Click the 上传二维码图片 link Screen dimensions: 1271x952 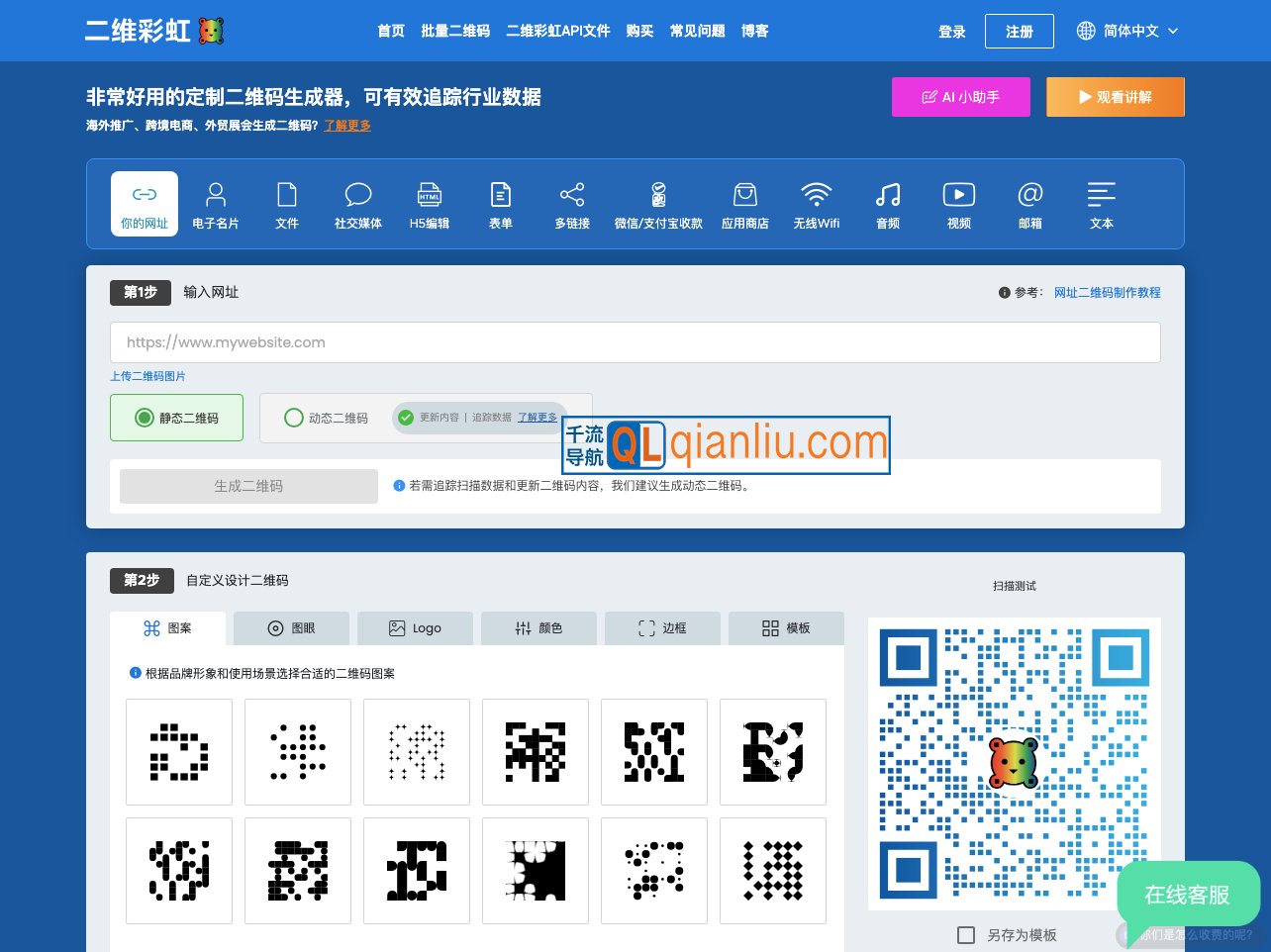pyautogui.click(x=147, y=376)
